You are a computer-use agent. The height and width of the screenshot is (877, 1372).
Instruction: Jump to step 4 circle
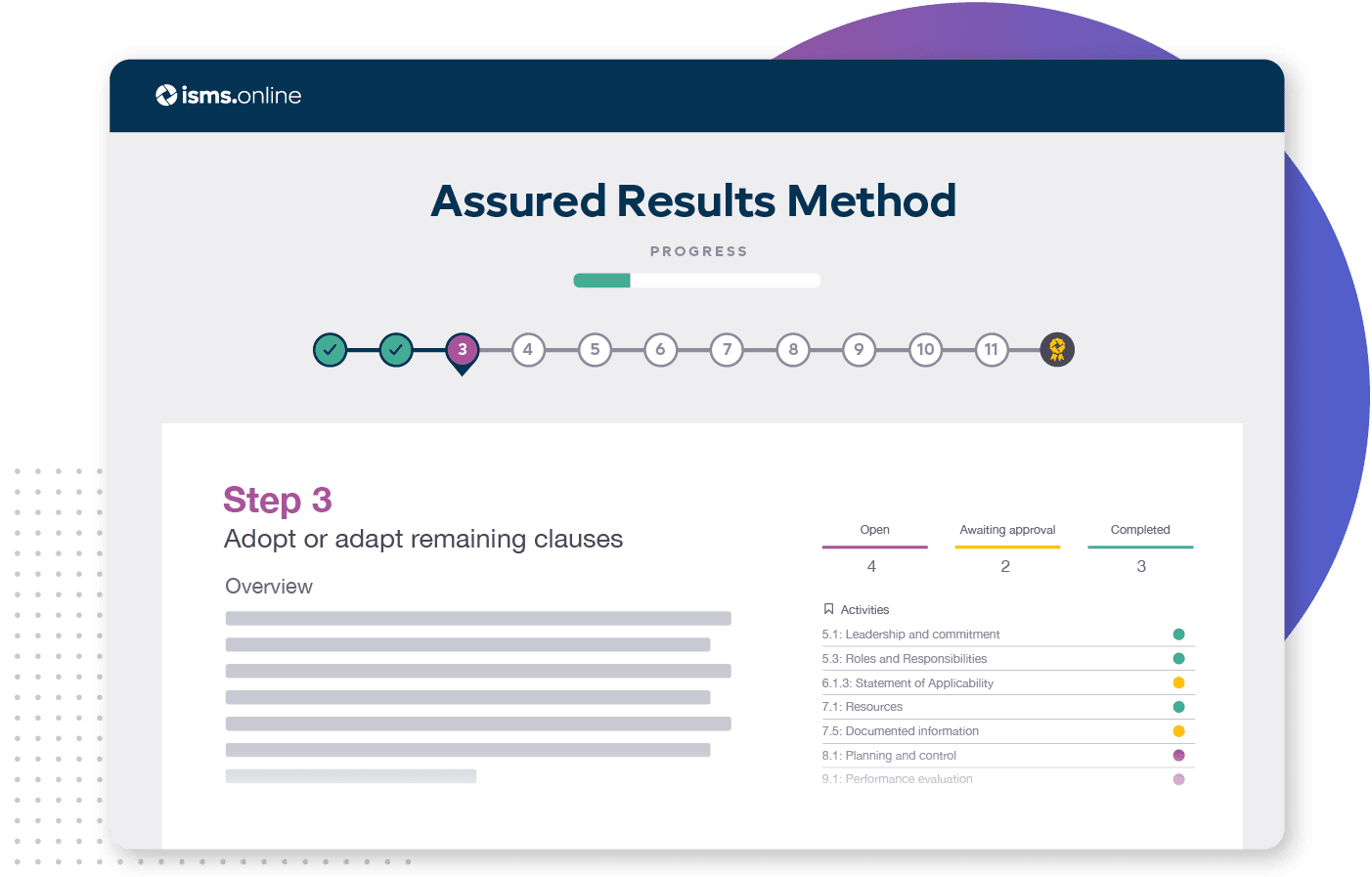(528, 349)
